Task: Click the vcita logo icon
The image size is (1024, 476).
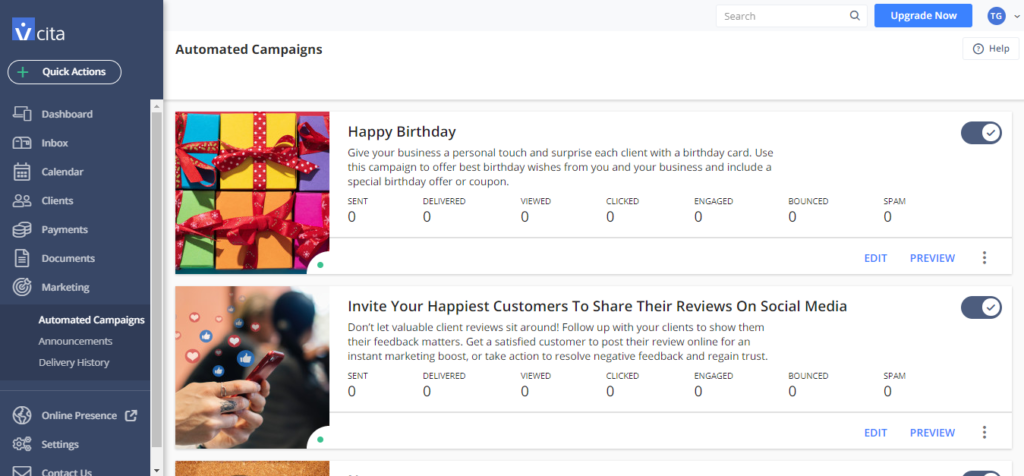Action: tap(23, 29)
